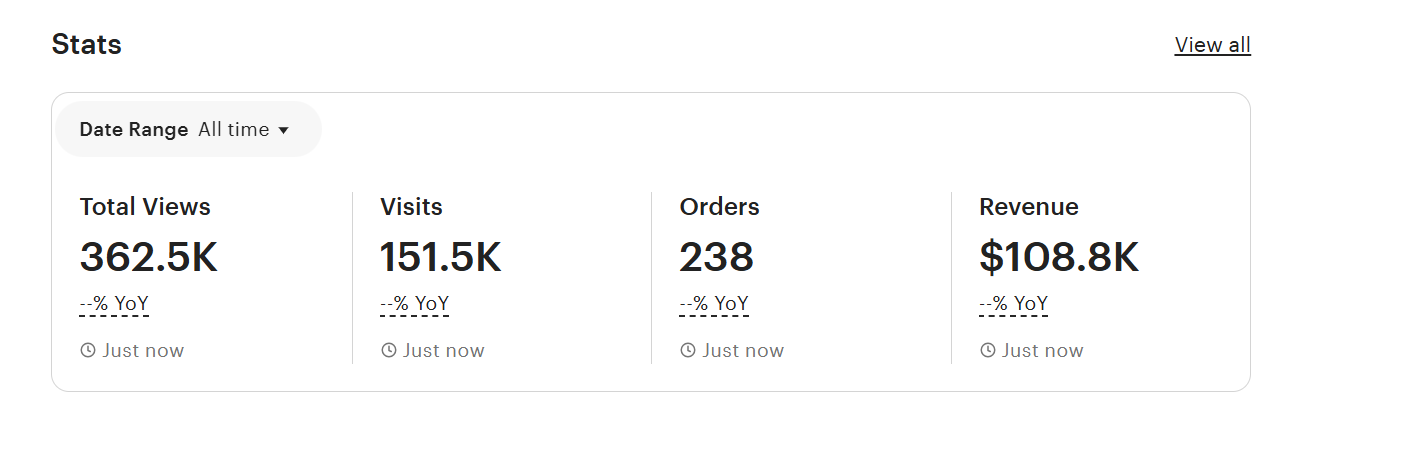The height and width of the screenshot is (453, 1423).
Task: Open the Date Range dropdown
Action: coord(187,130)
